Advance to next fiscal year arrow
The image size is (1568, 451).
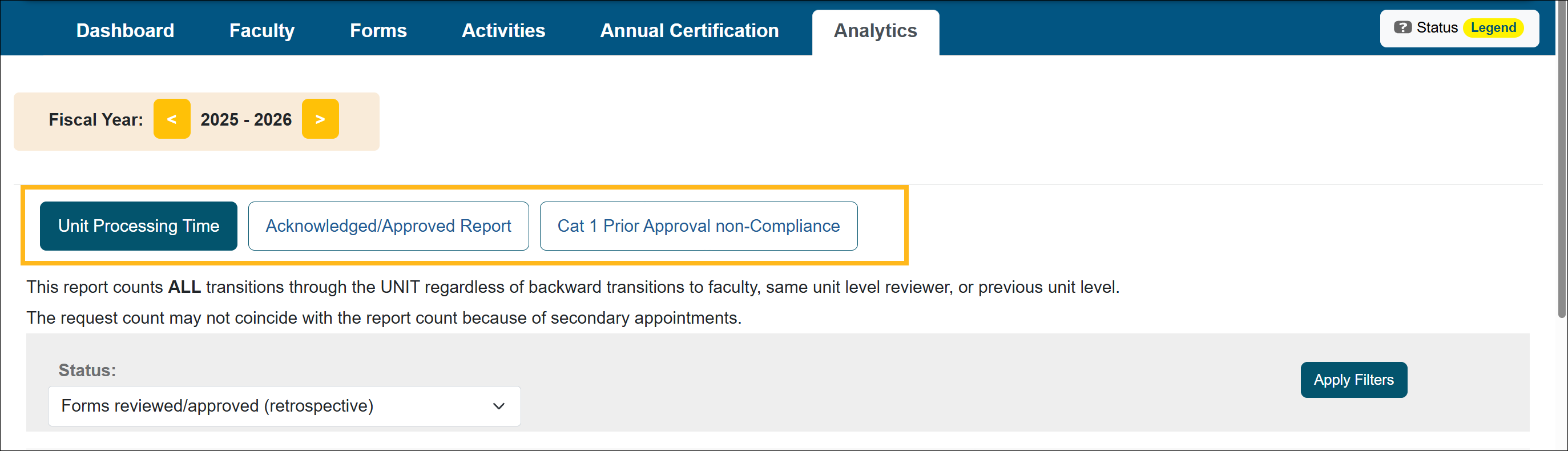pyautogui.click(x=320, y=119)
